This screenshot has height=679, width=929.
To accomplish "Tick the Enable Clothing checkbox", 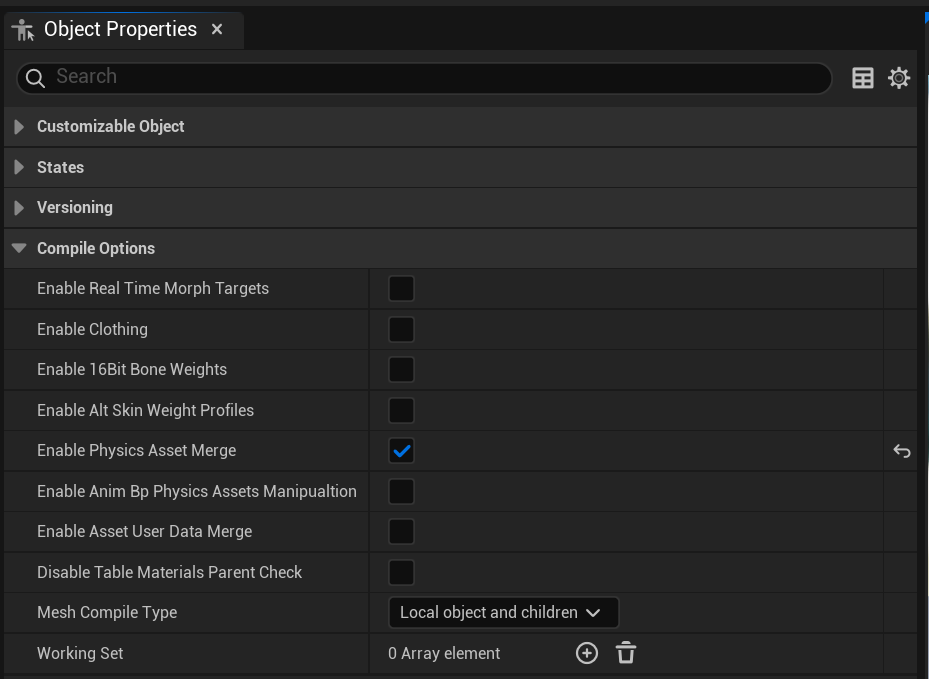I will click(x=401, y=329).
